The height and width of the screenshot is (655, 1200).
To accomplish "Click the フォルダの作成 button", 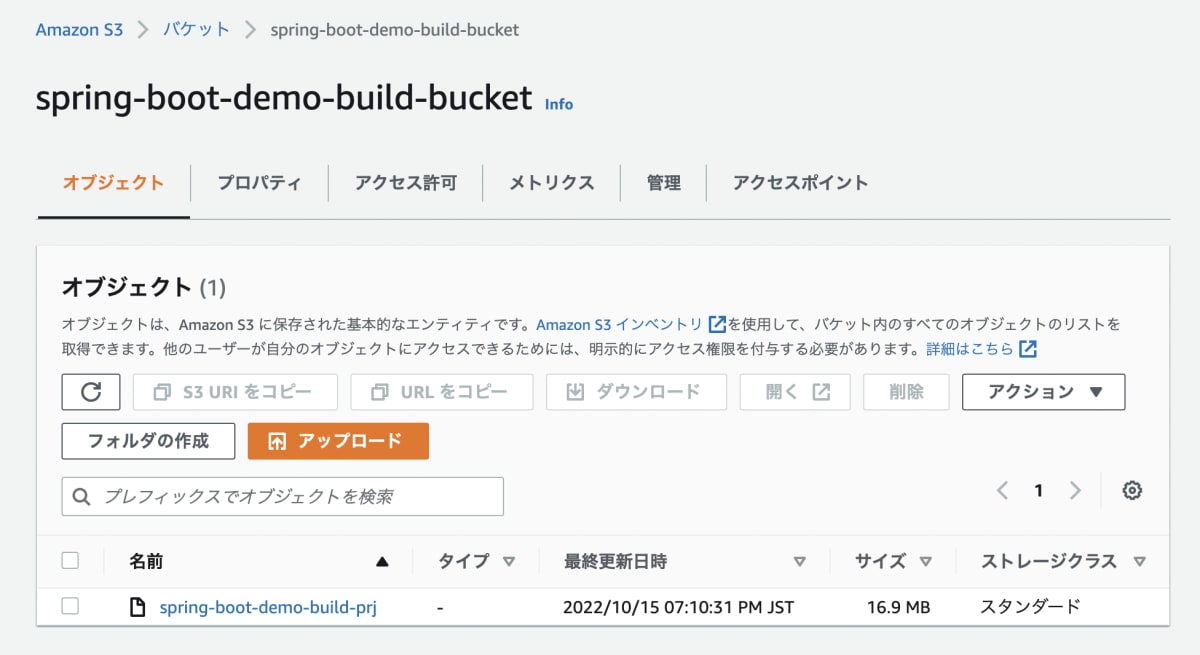I will (148, 441).
